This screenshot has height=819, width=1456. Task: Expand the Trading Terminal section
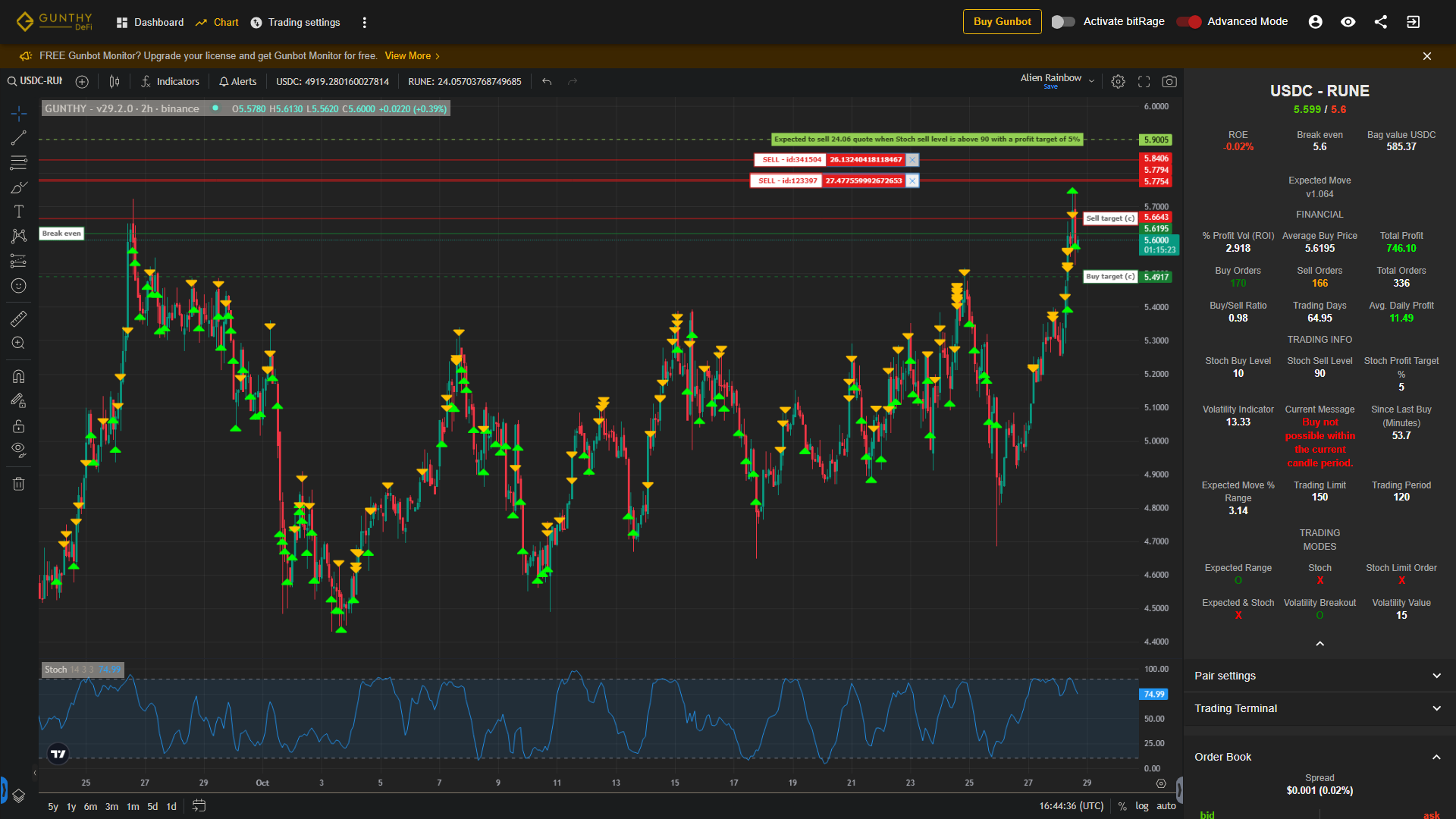click(1319, 708)
